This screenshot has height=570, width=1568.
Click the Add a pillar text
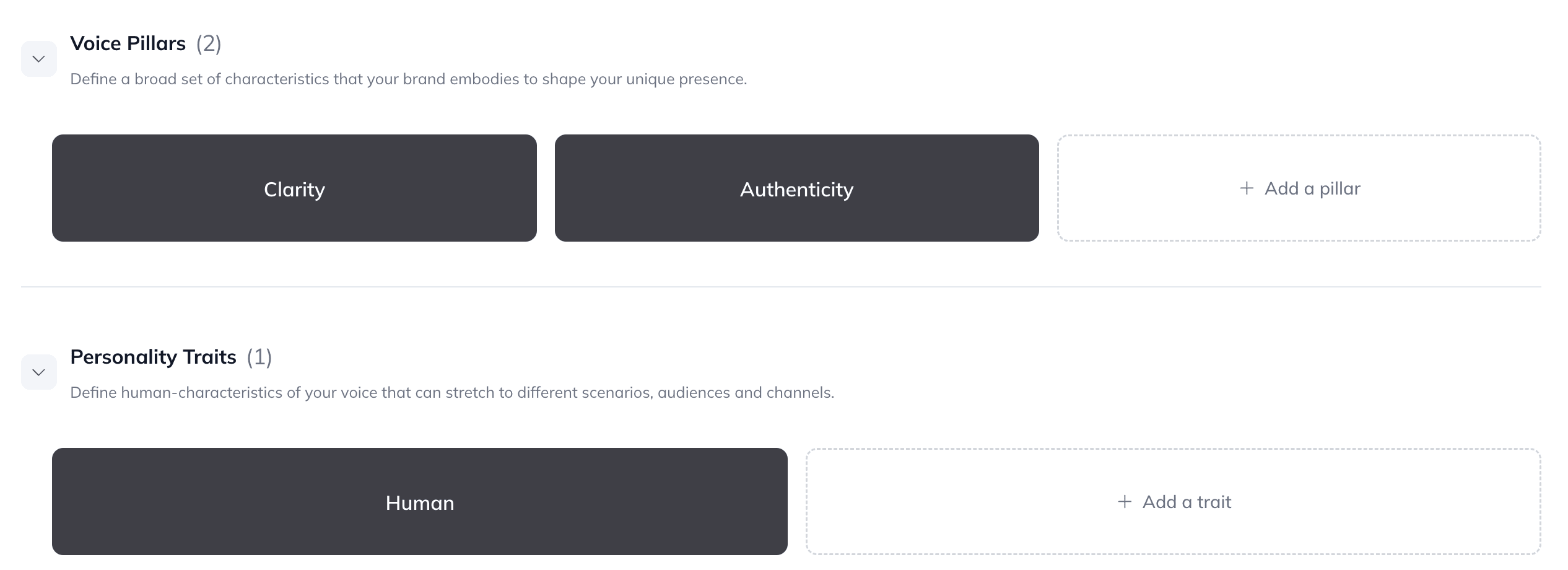(1312, 188)
